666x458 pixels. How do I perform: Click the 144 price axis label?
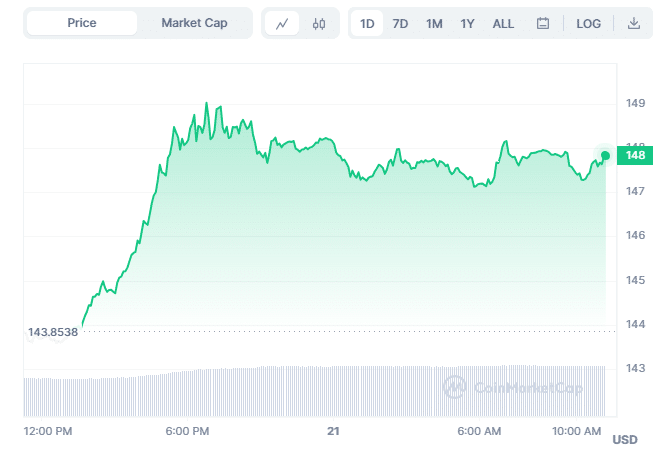pyautogui.click(x=635, y=324)
